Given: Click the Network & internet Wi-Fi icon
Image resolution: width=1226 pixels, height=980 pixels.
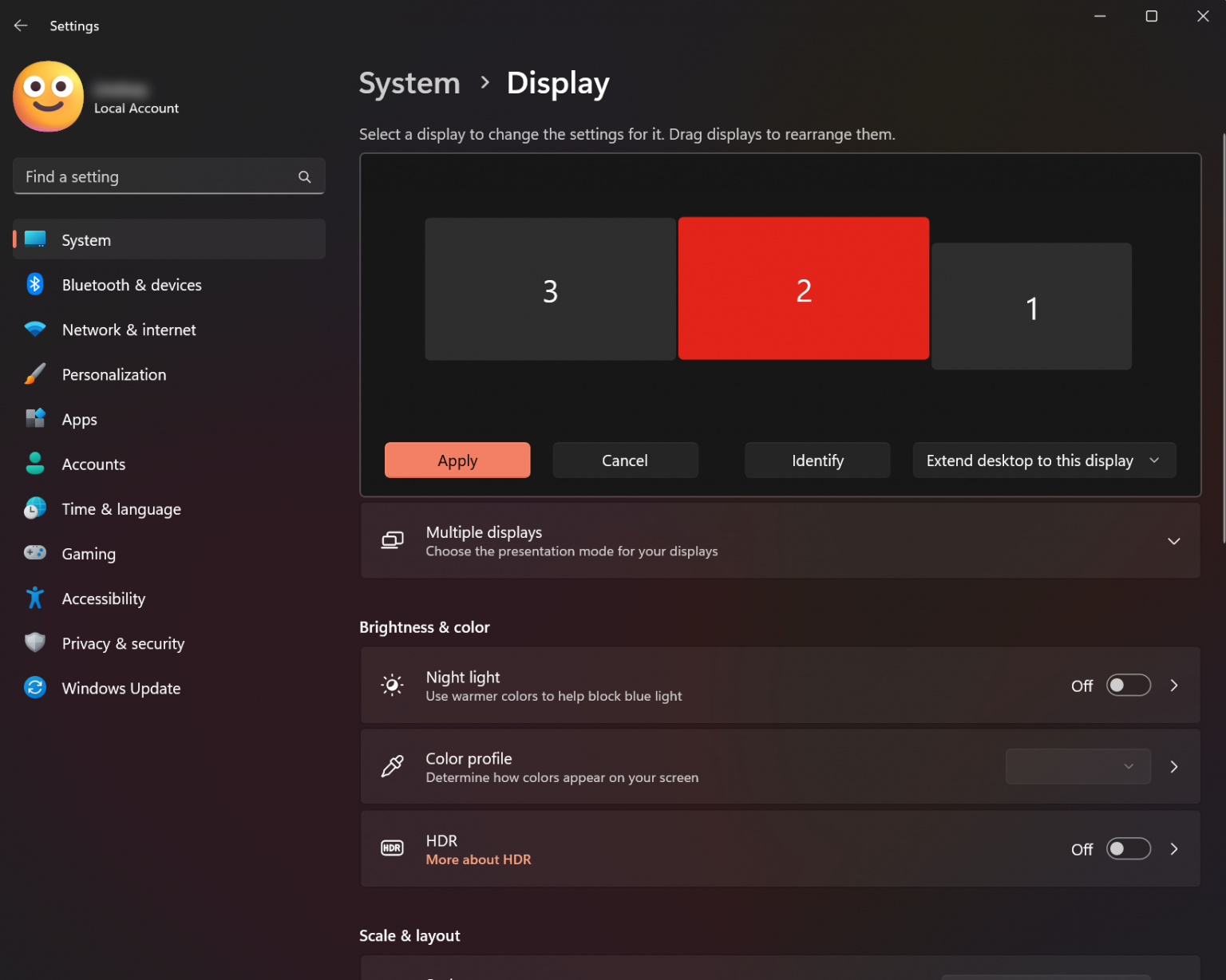Looking at the screenshot, I should (x=35, y=329).
